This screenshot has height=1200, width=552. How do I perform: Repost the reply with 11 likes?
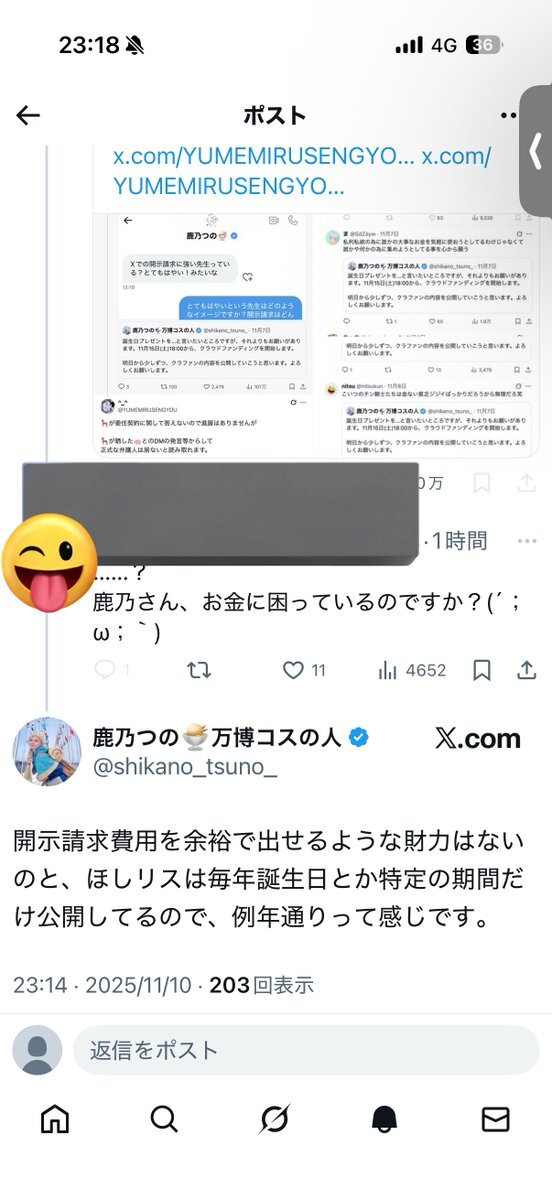tap(199, 670)
